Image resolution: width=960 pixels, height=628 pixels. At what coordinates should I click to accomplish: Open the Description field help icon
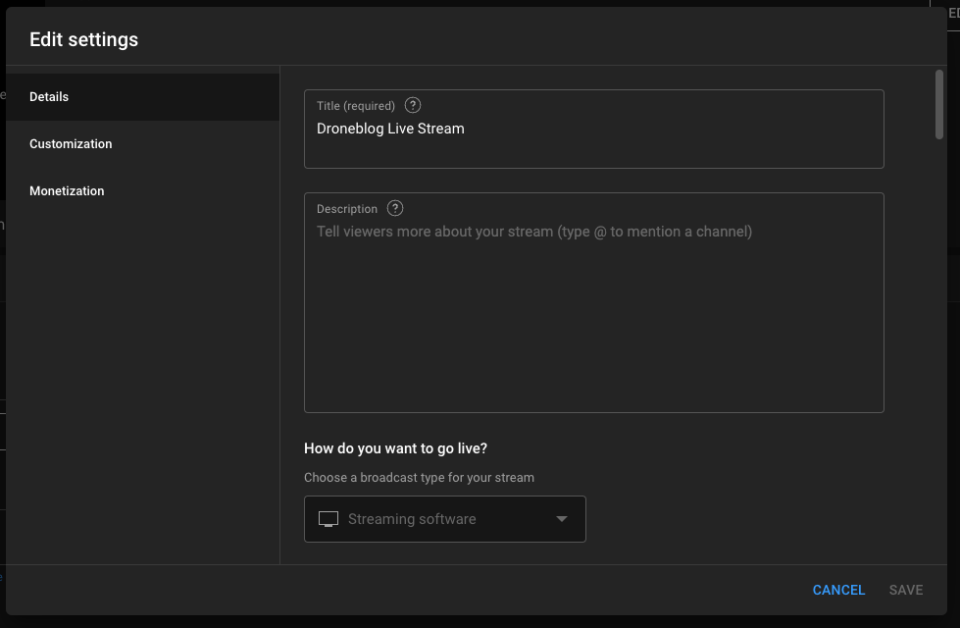395,208
